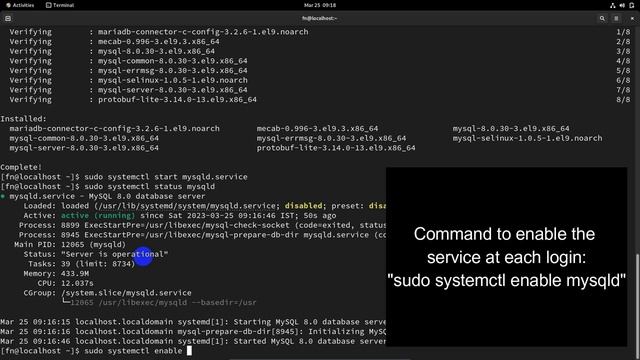The image size is (640, 360).
Task: Click 'mysql-server-8.0.30-3.el9.x86_64' under Installed
Action: click(84, 148)
